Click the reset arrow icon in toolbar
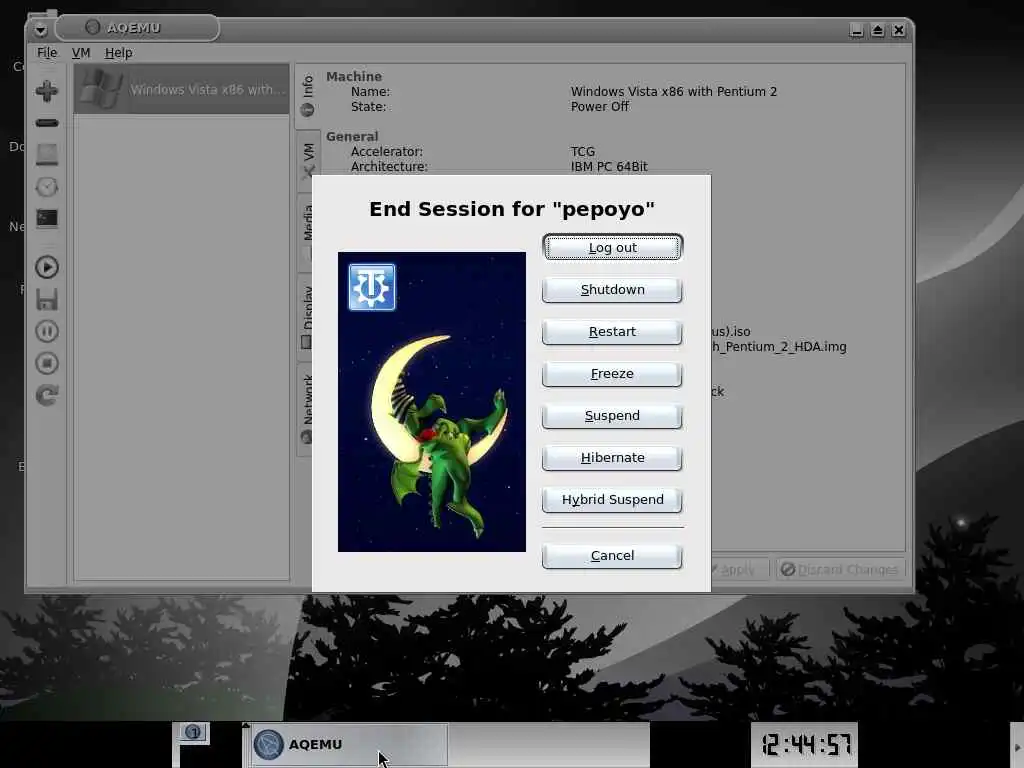This screenshot has width=1024, height=768. pos(46,395)
